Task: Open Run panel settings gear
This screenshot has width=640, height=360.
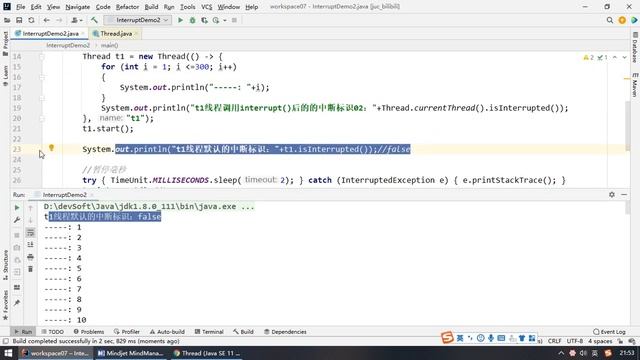Action: [612, 195]
